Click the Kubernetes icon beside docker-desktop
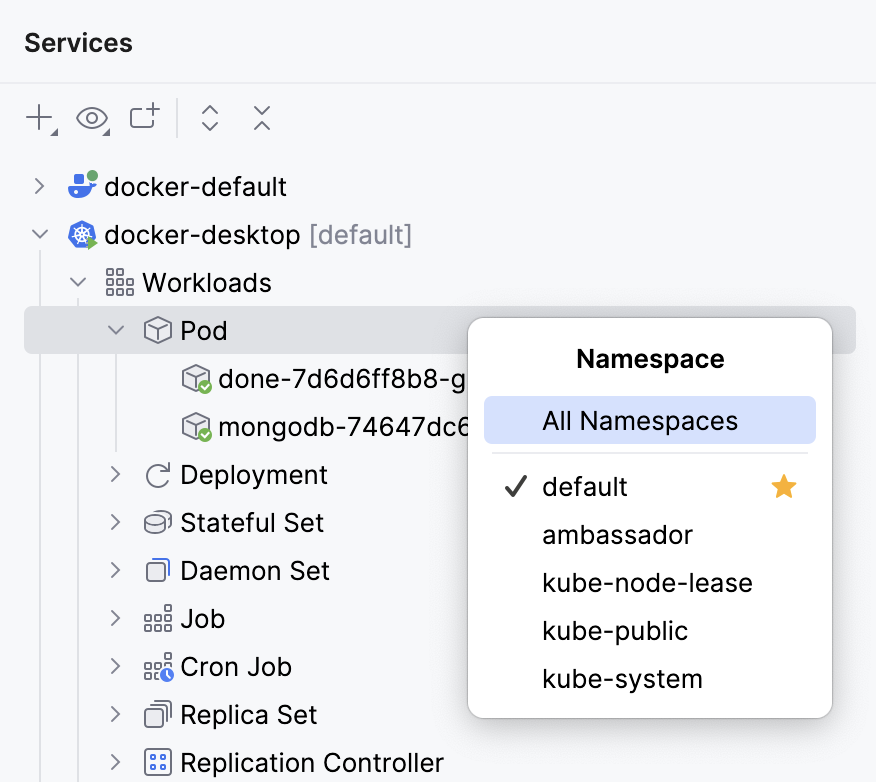 [81, 234]
